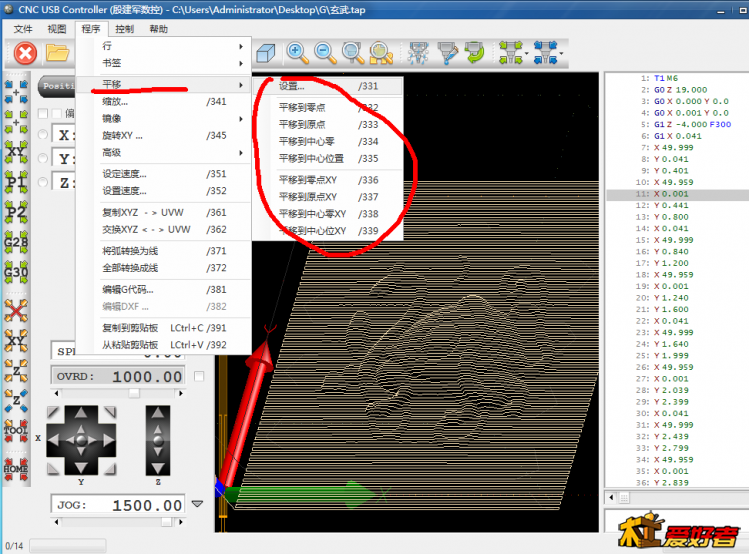Image resolution: width=749 pixels, height=554 pixels.
Task: Click the green arrows plus sidebar icon
Action: pos(16,122)
